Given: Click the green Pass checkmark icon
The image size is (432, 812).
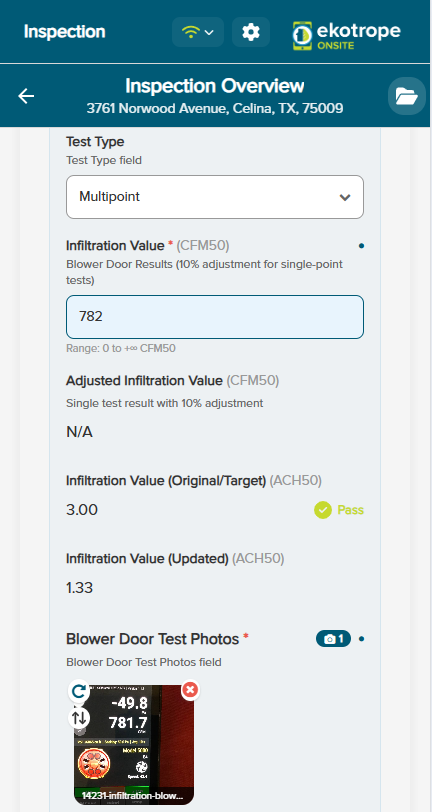Looking at the screenshot, I should pyautogui.click(x=323, y=510).
